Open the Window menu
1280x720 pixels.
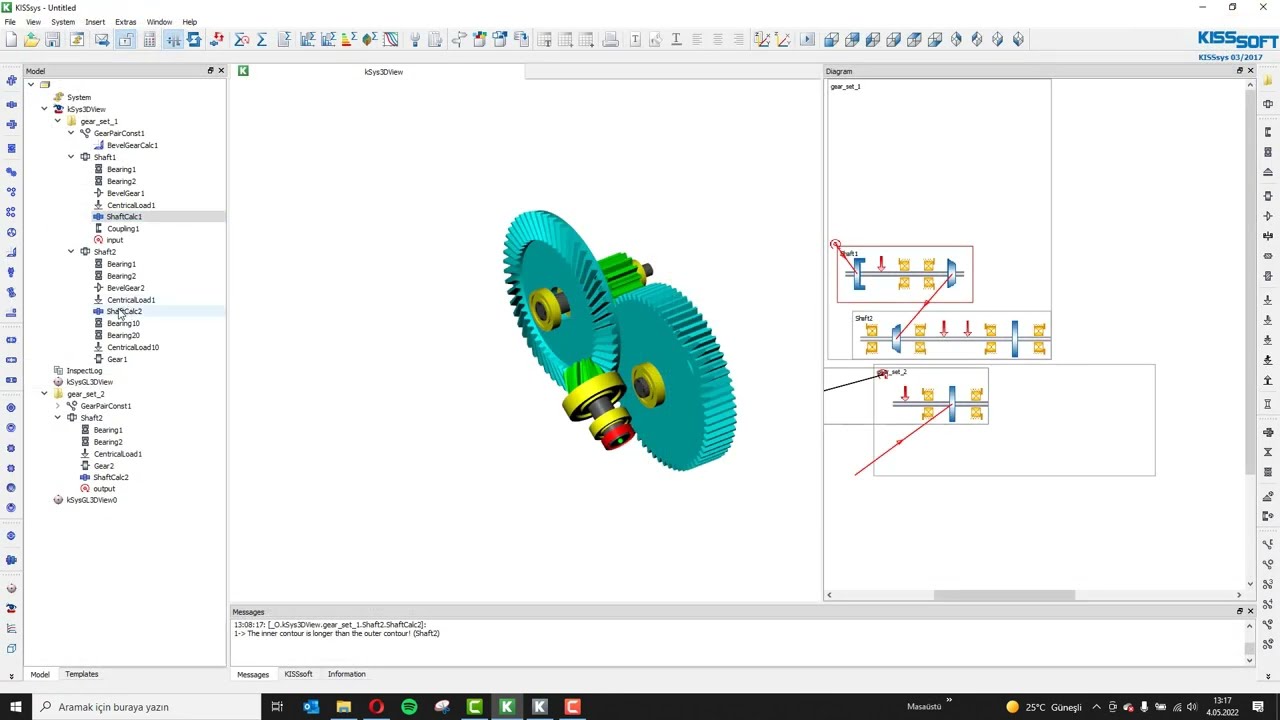coord(159,22)
